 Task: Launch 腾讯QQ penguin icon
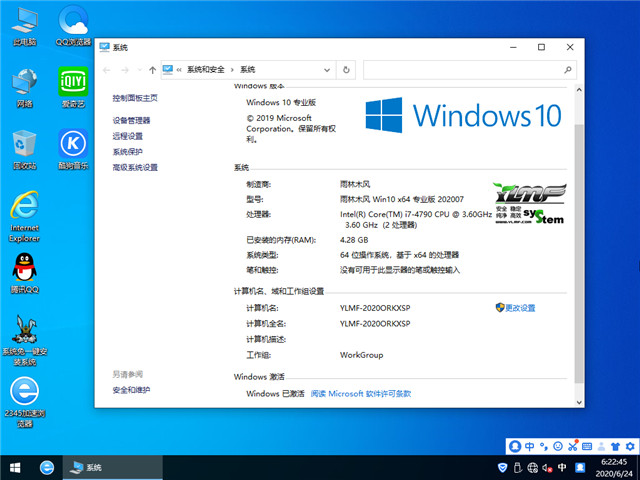(24, 273)
